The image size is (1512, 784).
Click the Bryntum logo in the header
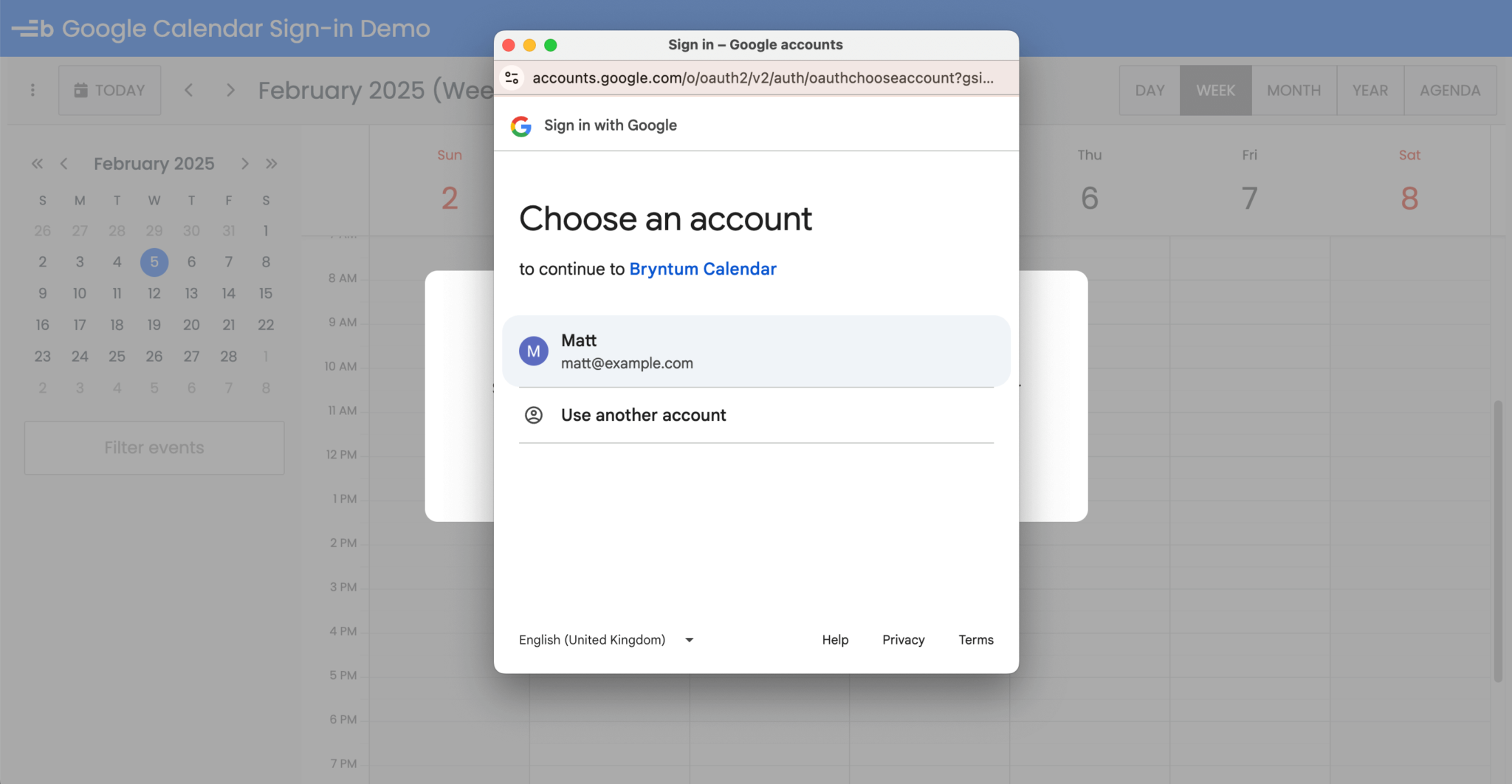coord(32,29)
